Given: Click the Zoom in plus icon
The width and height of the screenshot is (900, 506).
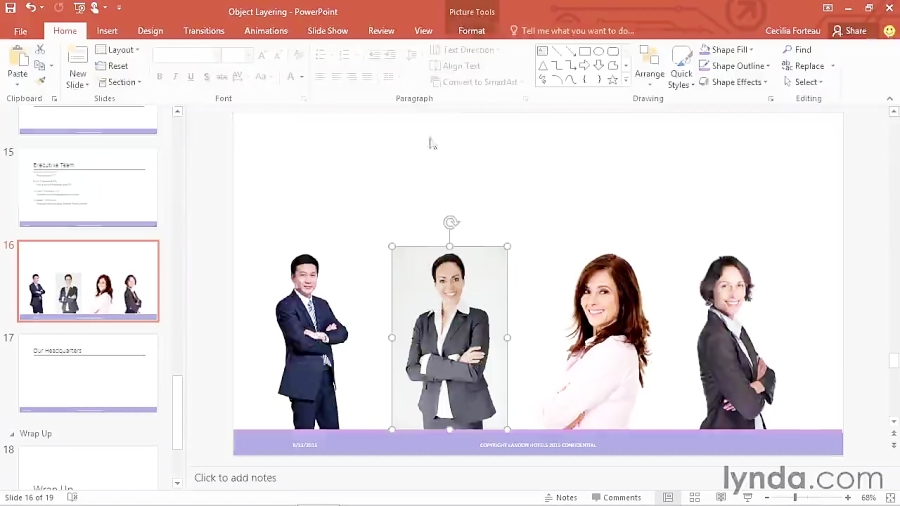Looking at the screenshot, I should 848,497.
